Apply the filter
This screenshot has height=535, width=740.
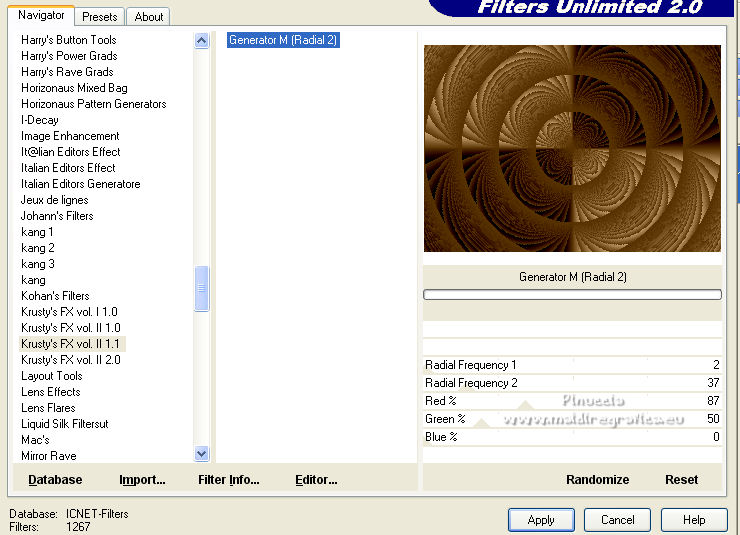coord(541,520)
